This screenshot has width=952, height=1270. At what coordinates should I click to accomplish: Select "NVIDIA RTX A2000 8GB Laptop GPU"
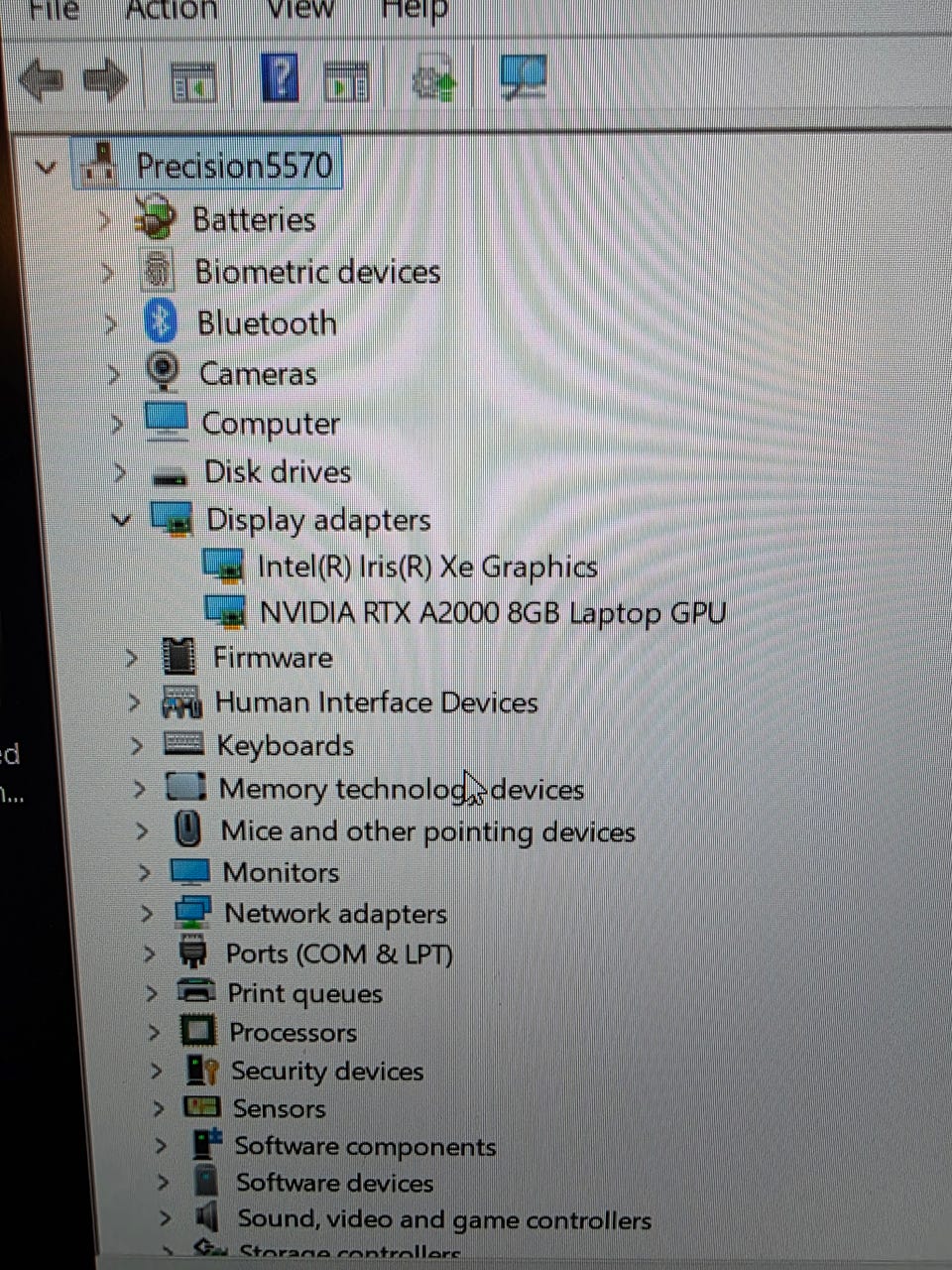(x=493, y=612)
